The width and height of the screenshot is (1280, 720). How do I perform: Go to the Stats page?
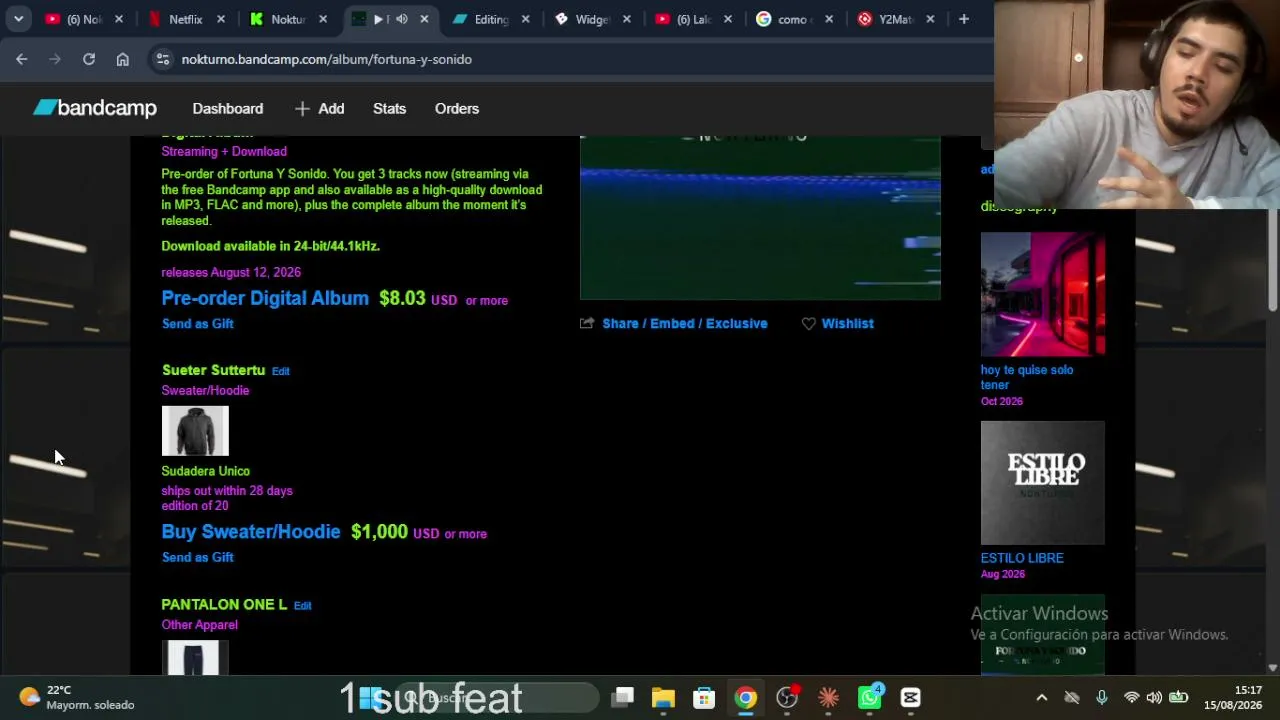tap(389, 108)
